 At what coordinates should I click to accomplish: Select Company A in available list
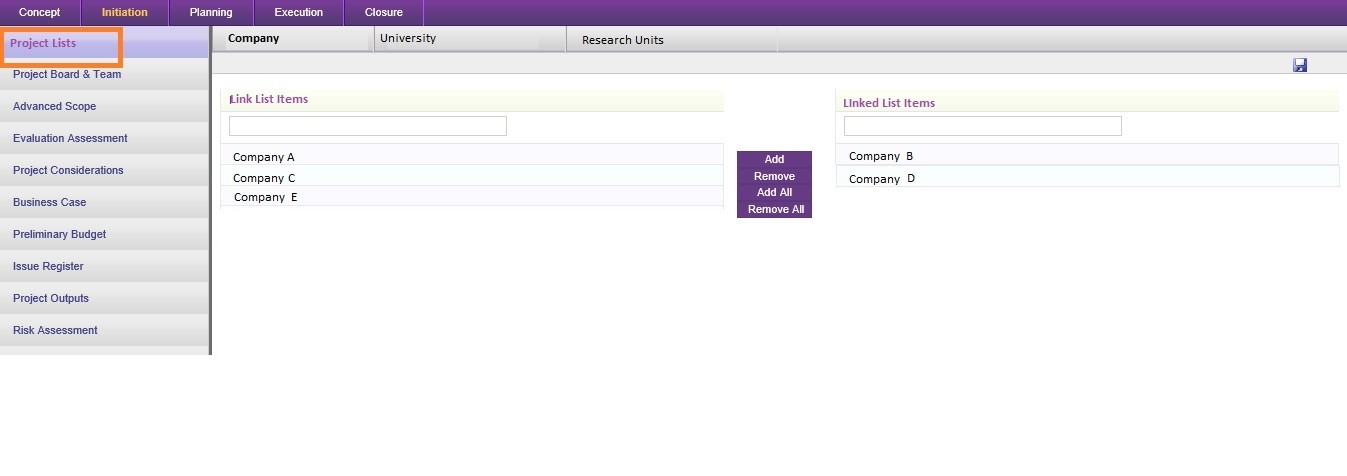click(264, 157)
